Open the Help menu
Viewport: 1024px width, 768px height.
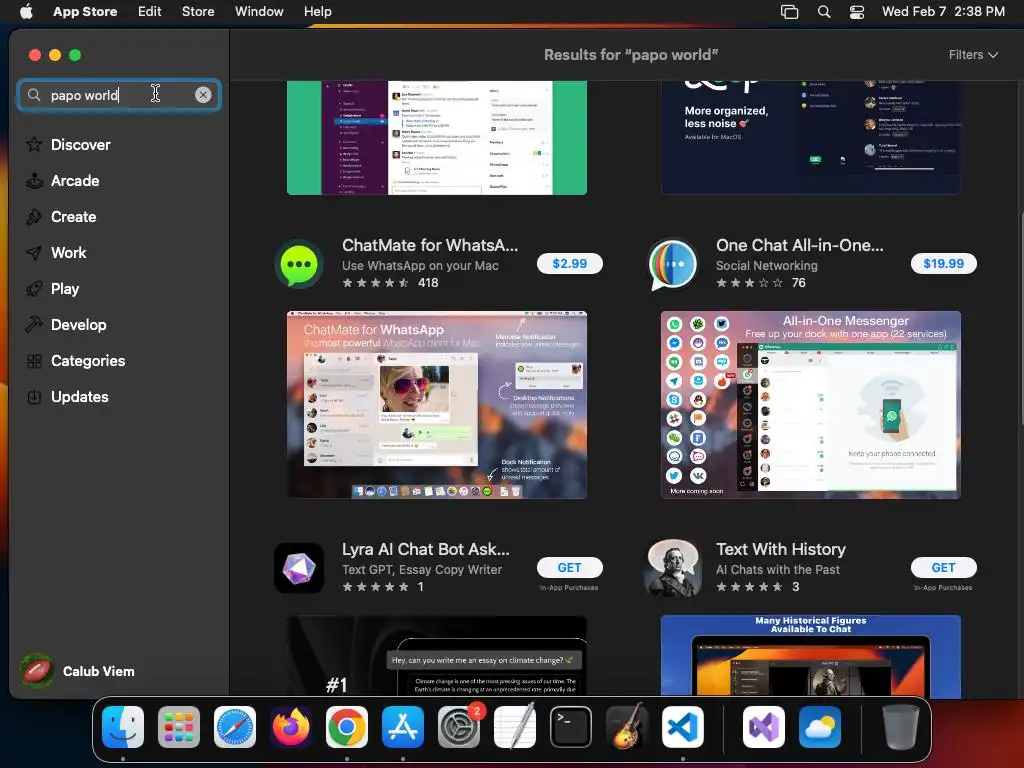click(x=317, y=11)
